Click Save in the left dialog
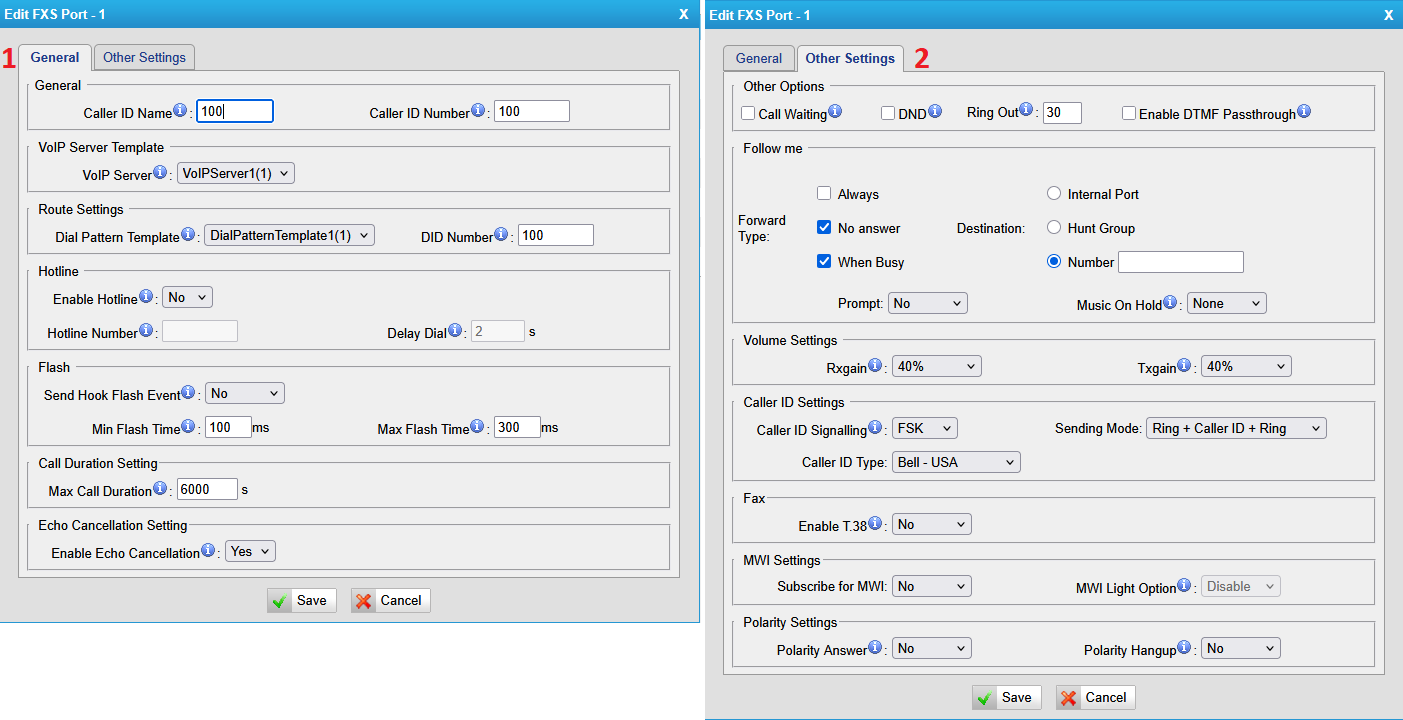The image size is (1403, 720). coord(302,600)
